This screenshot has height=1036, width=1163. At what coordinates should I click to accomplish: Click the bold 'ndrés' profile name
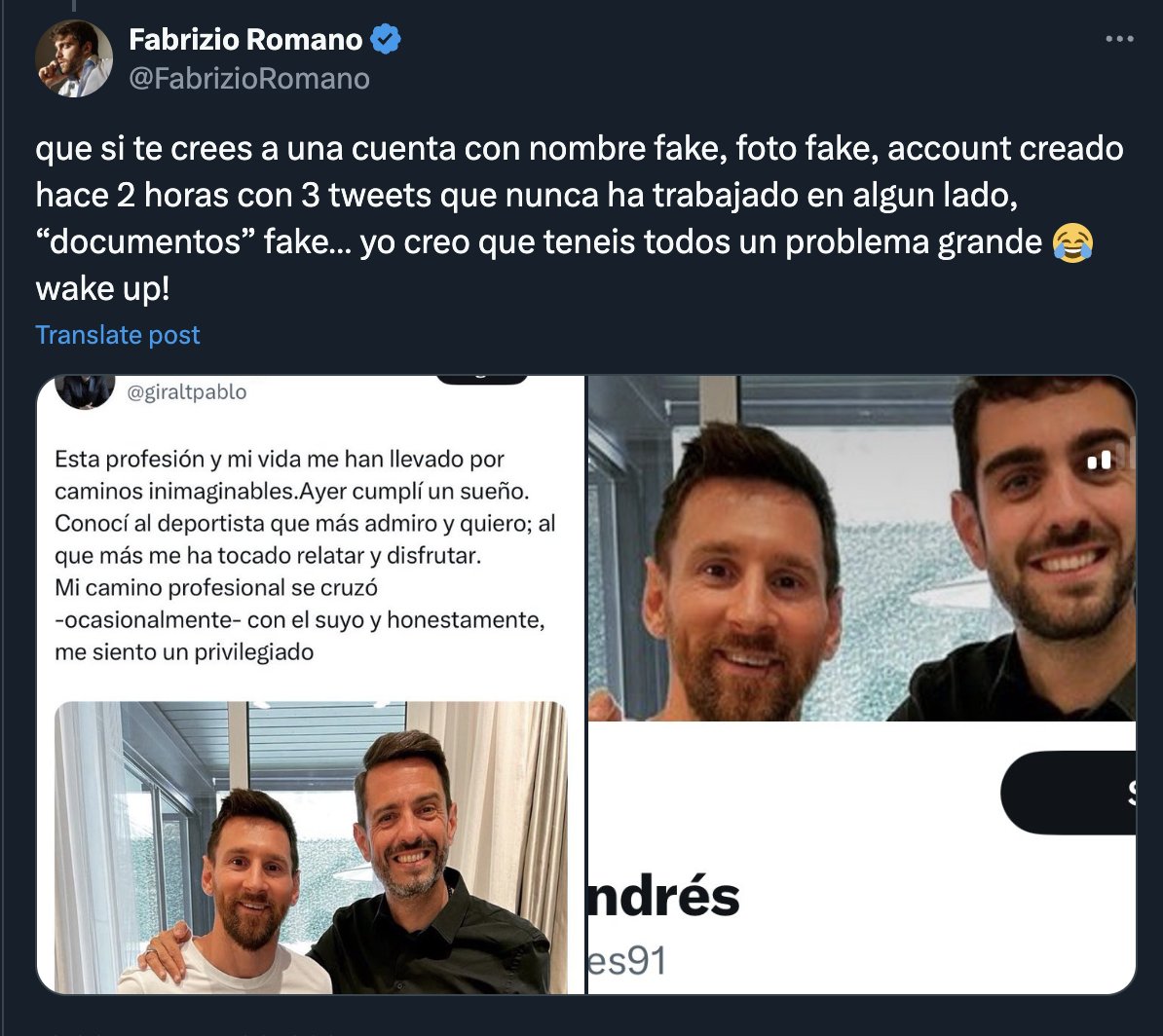[x=664, y=896]
